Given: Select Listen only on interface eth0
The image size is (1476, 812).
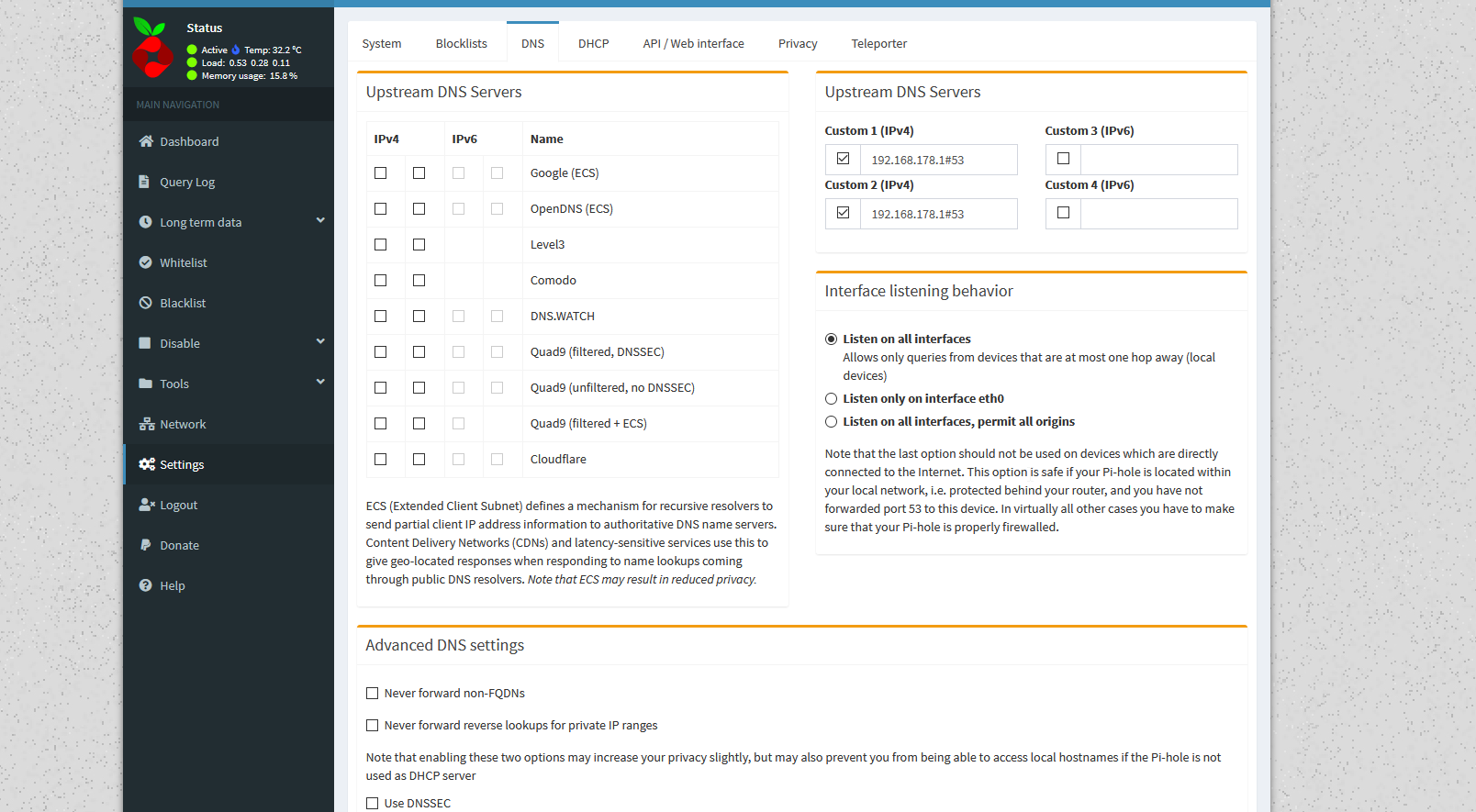Looking at the screenshot, I should pos(832,399).
